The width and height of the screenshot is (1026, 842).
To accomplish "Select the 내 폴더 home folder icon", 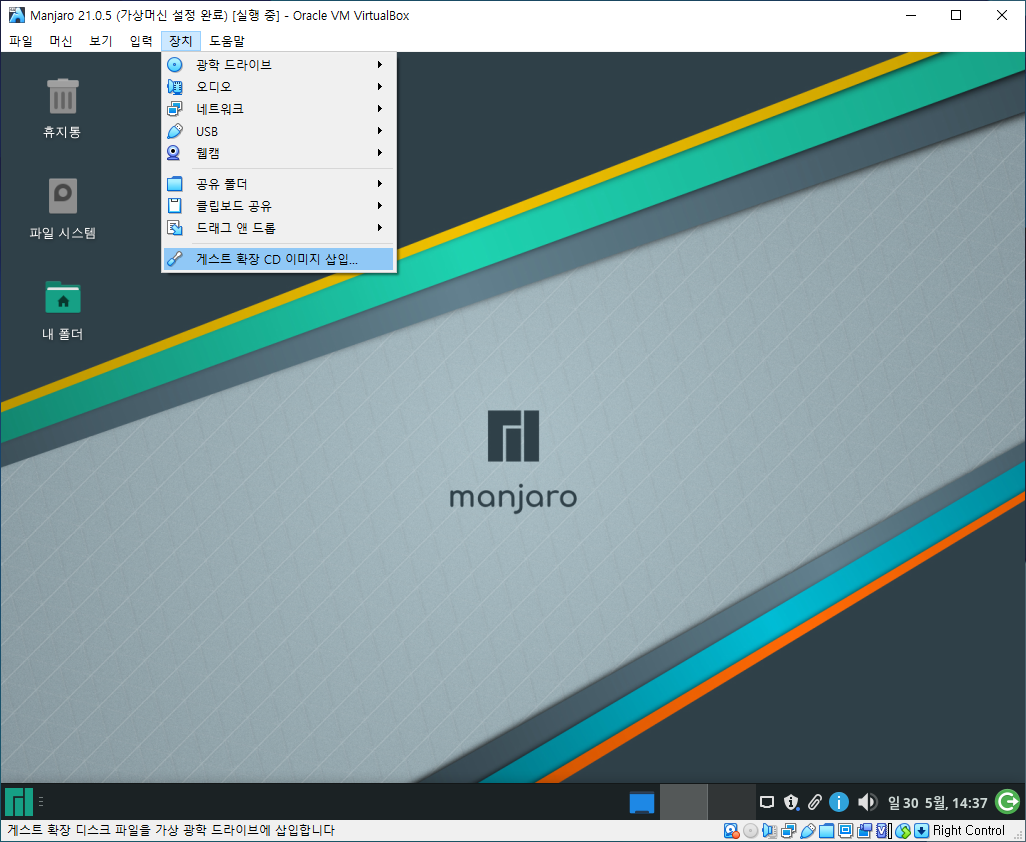I will point(62,310).
